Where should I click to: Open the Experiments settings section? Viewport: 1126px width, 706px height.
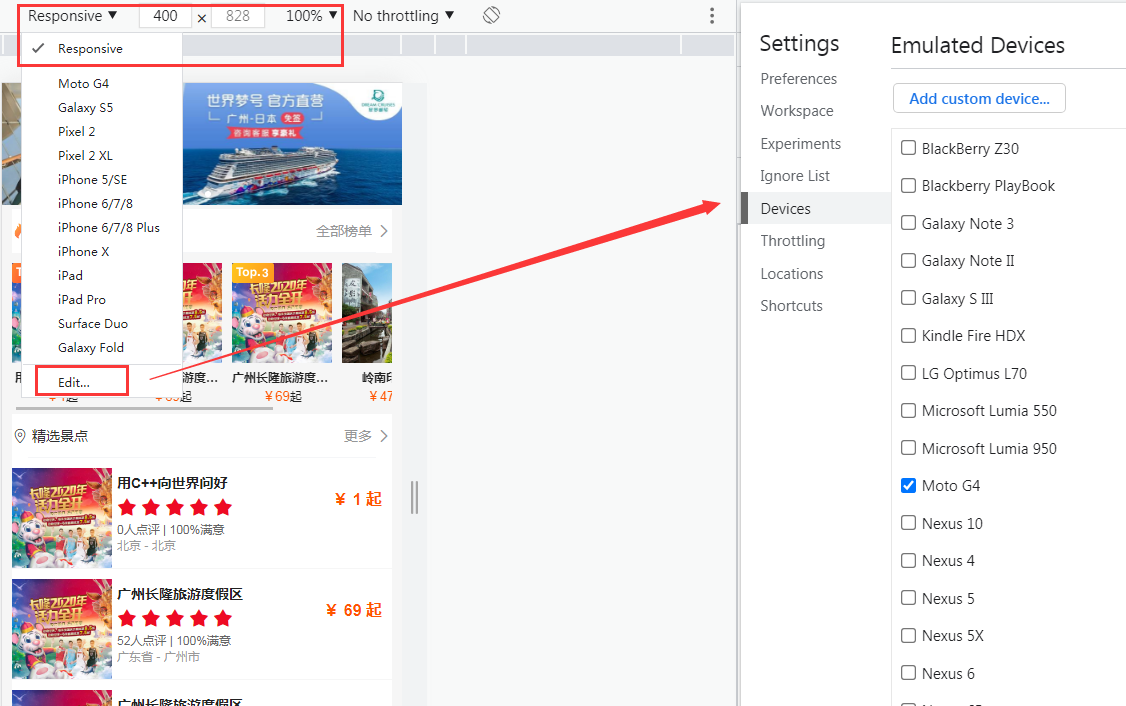(801, 144)
